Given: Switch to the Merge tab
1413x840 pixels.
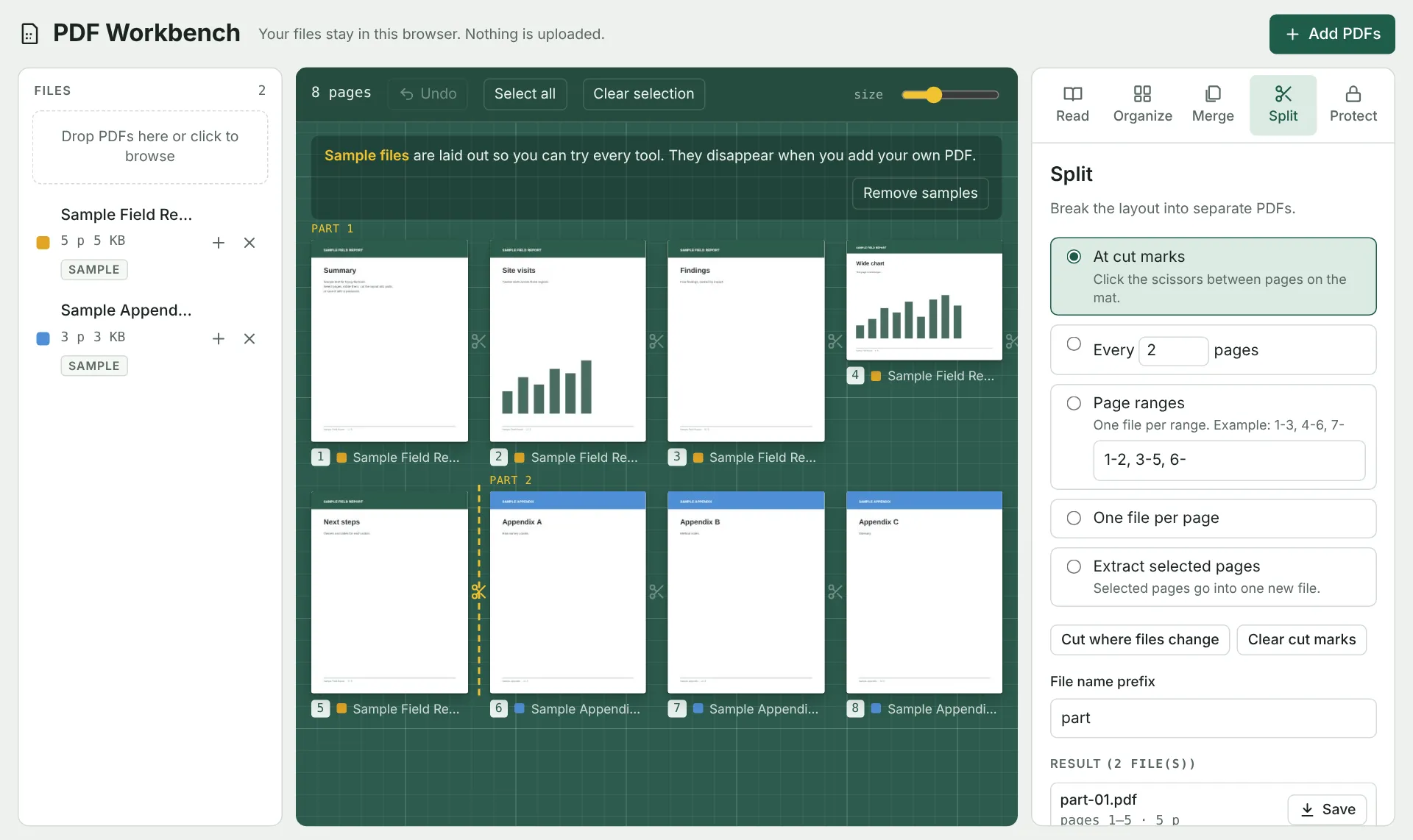Looking at the screenshot, I should [x=1213, y=105].
